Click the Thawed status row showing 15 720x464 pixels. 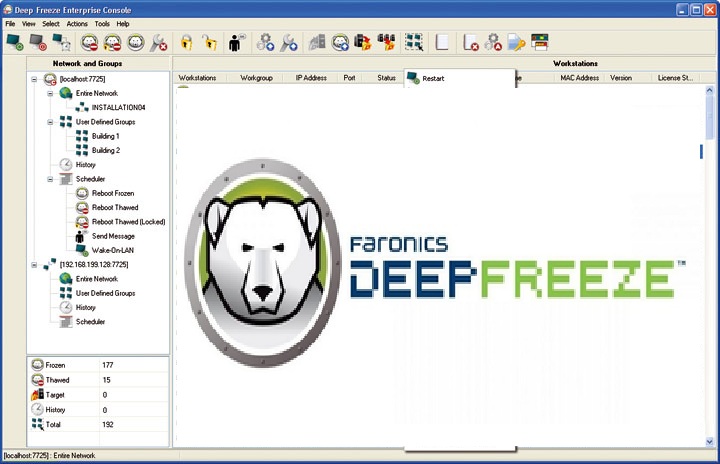tap(98, 380)
